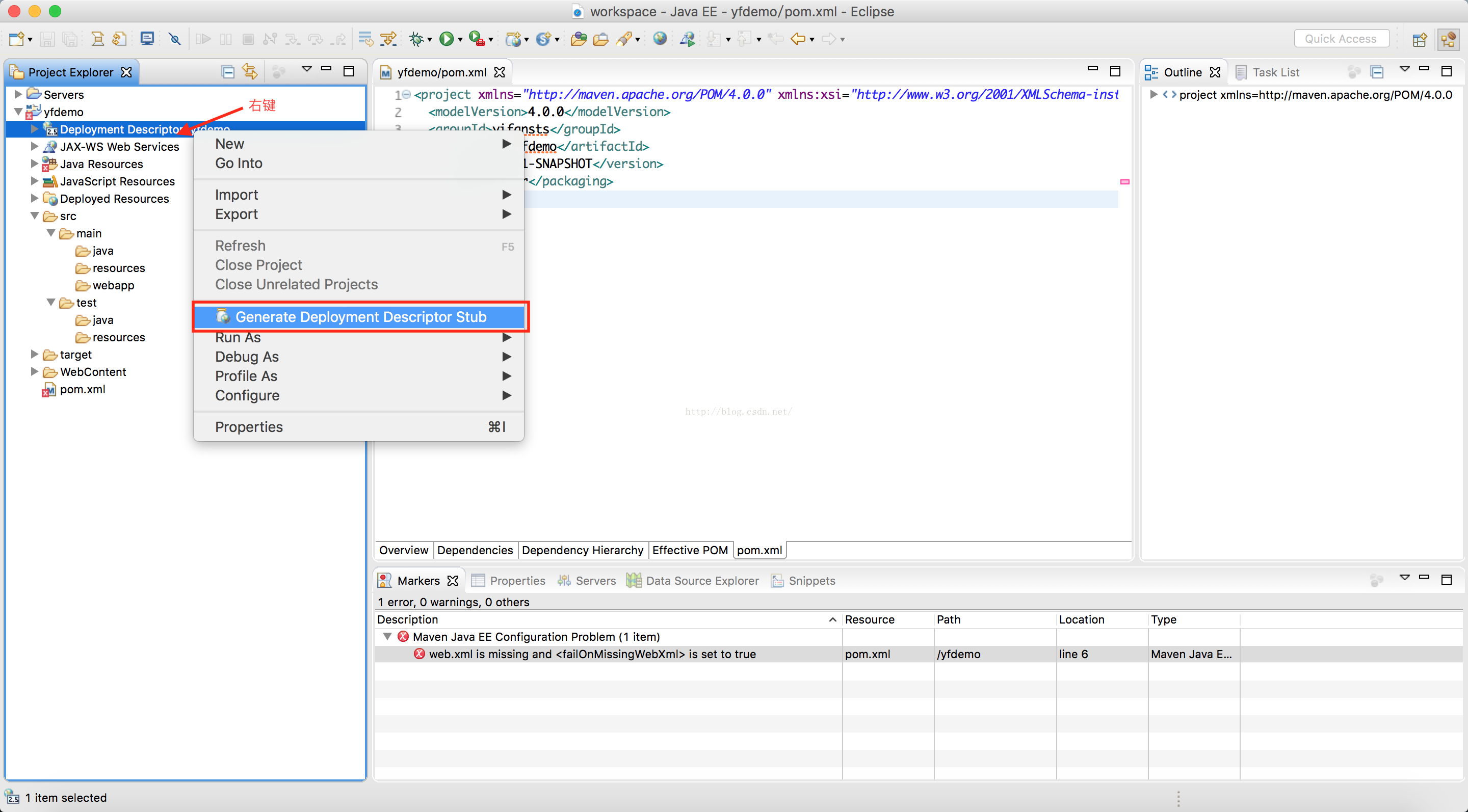Expand the Servers project node
Image resolution: width=1468 pixels, height=812 pixels.
point(18,95)
